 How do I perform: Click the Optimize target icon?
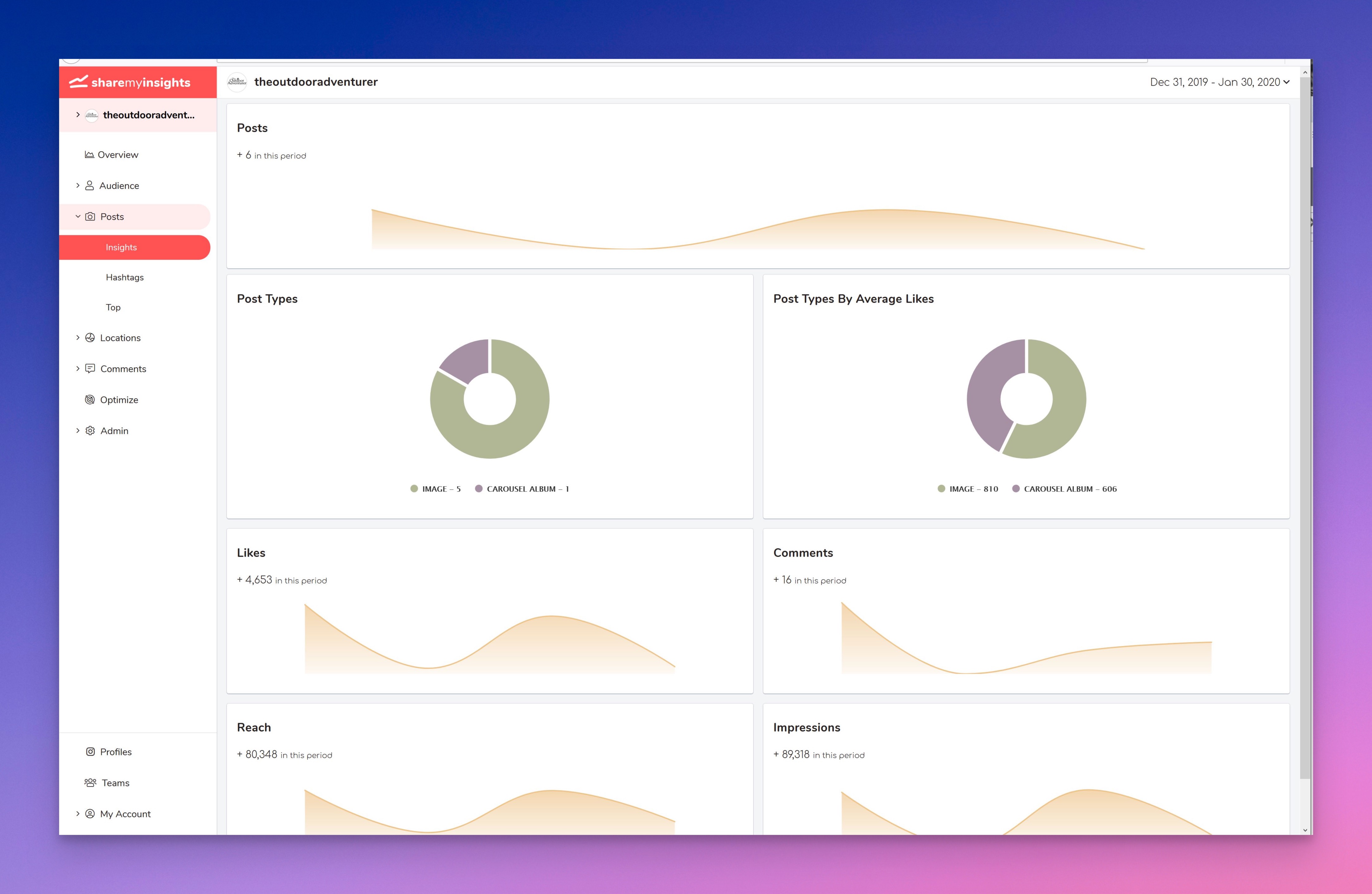pos(90,400)
